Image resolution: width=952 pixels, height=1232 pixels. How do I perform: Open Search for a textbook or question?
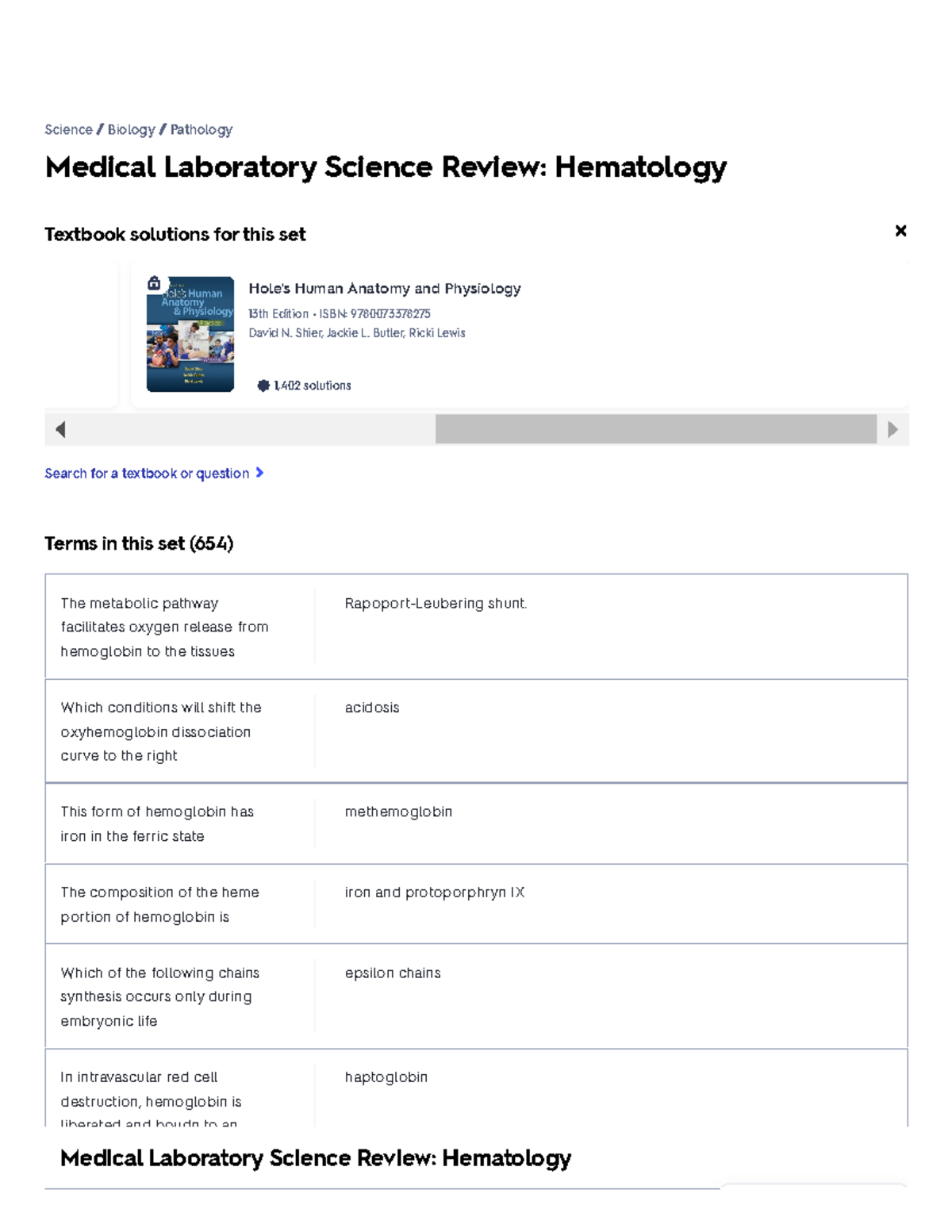[148, 472]
